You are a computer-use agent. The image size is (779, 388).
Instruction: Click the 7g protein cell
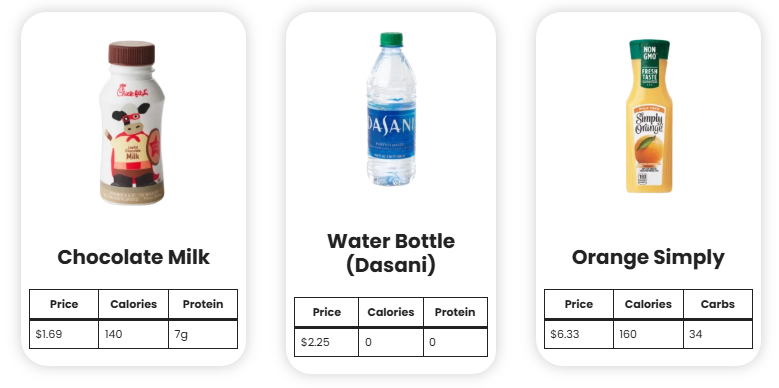[x=203, y=334]
